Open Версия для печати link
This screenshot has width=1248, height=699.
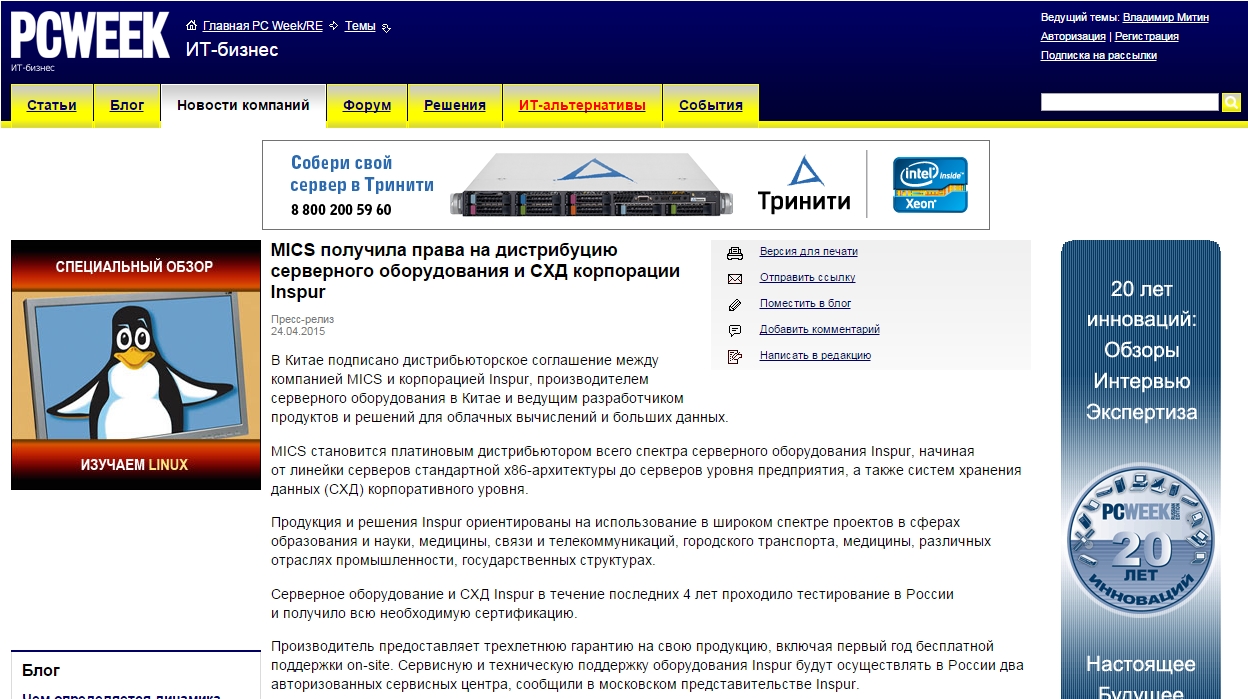[809, 252]
